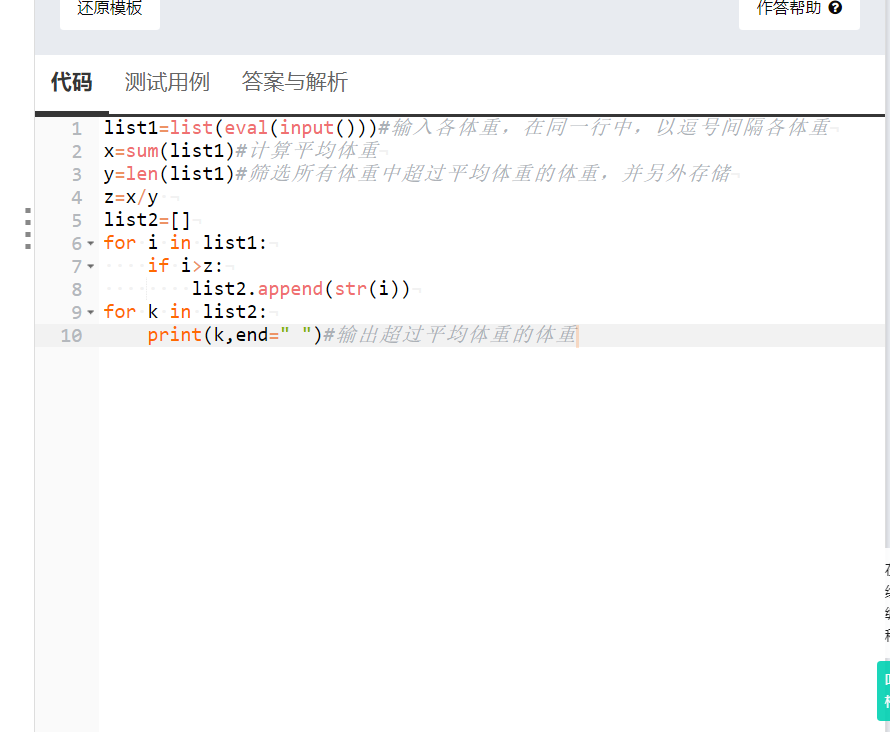Image resolution: width=890 pixels, height=732 pixels.
Task: Click on list2.append(str(i)) line
Action: (300, 289)
